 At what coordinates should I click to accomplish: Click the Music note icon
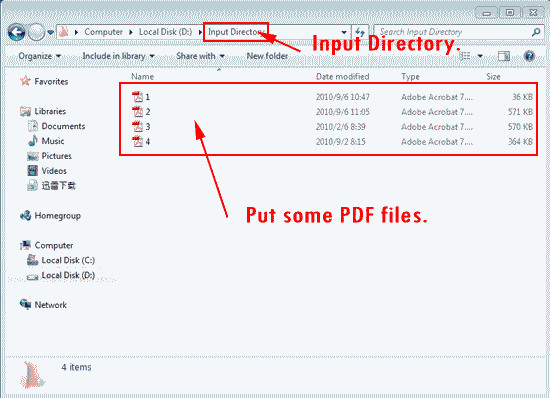33,141
